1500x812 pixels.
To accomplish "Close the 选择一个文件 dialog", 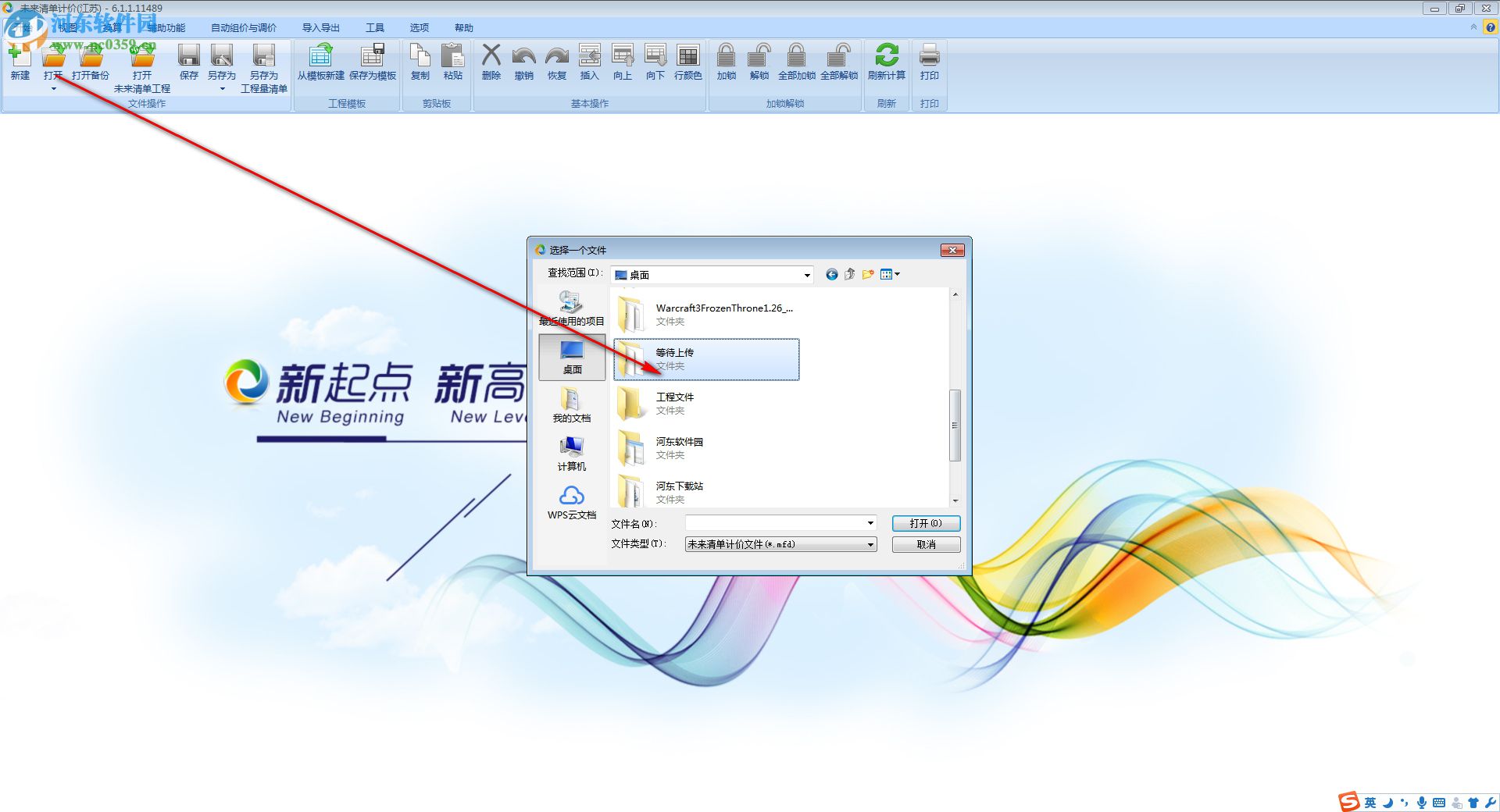I will click(952, 250).
